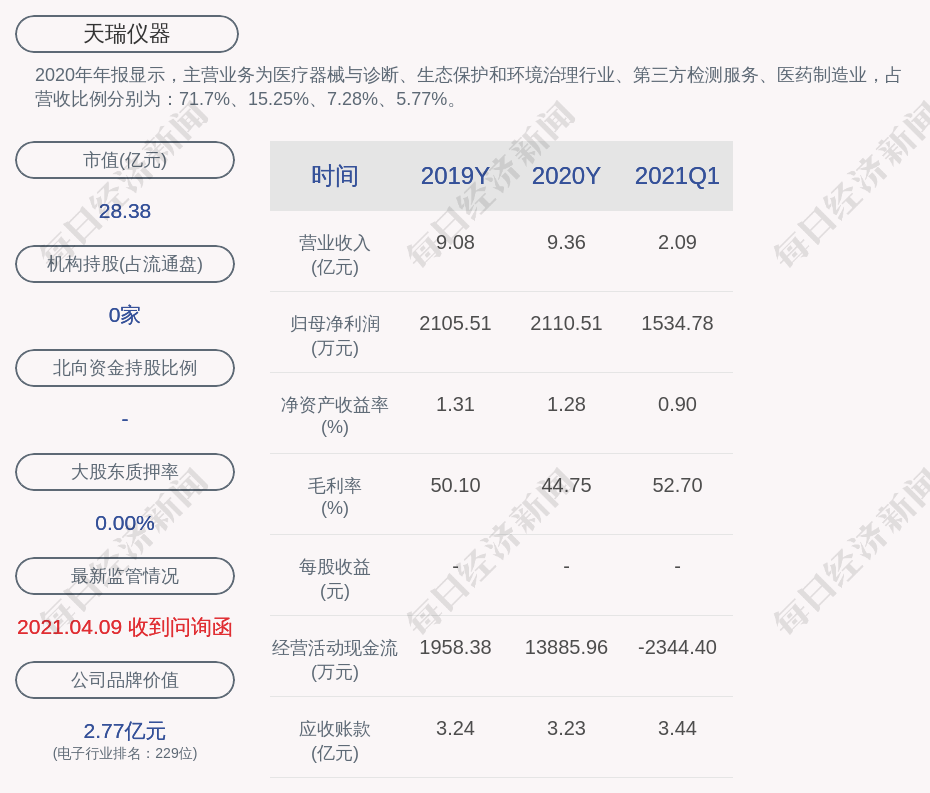This screenshot has height=793, width=930.
Task: Click the 大股东质押率 label pill
Action: pos(125,472)
